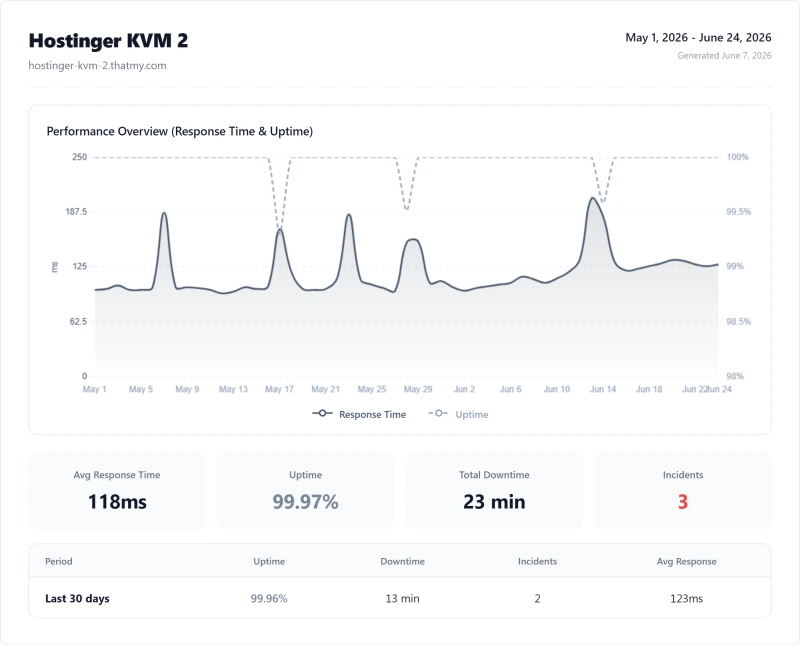Click the incidents cell showing 2
Image resolution: width=800 pixels, height=645 pixels.
coord(537,599)
